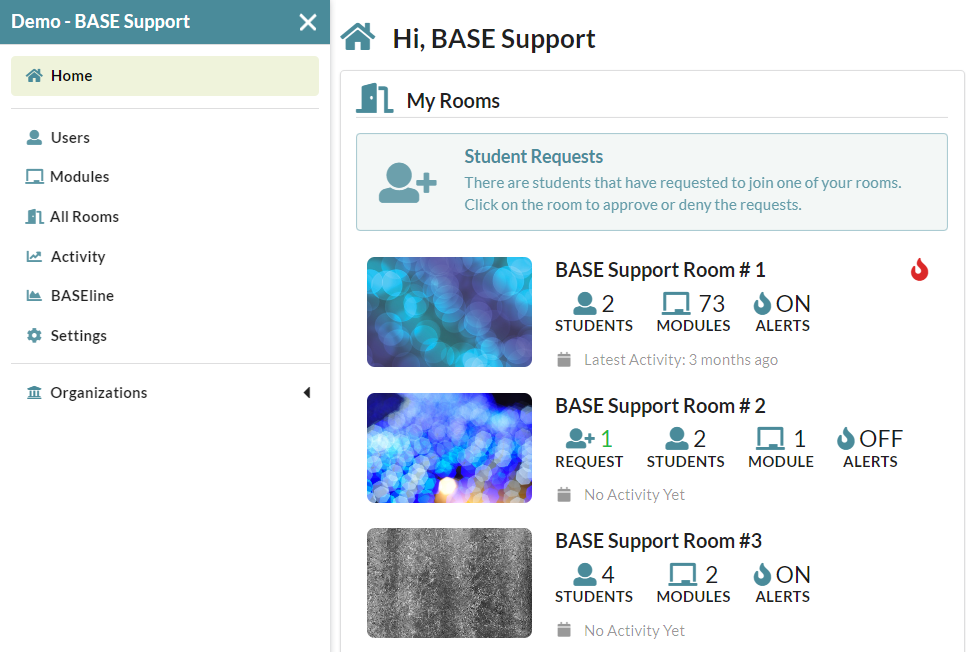Click the green request icon in Room # 2
Viewport: 966px width, 652px height.
pos(580,438)
